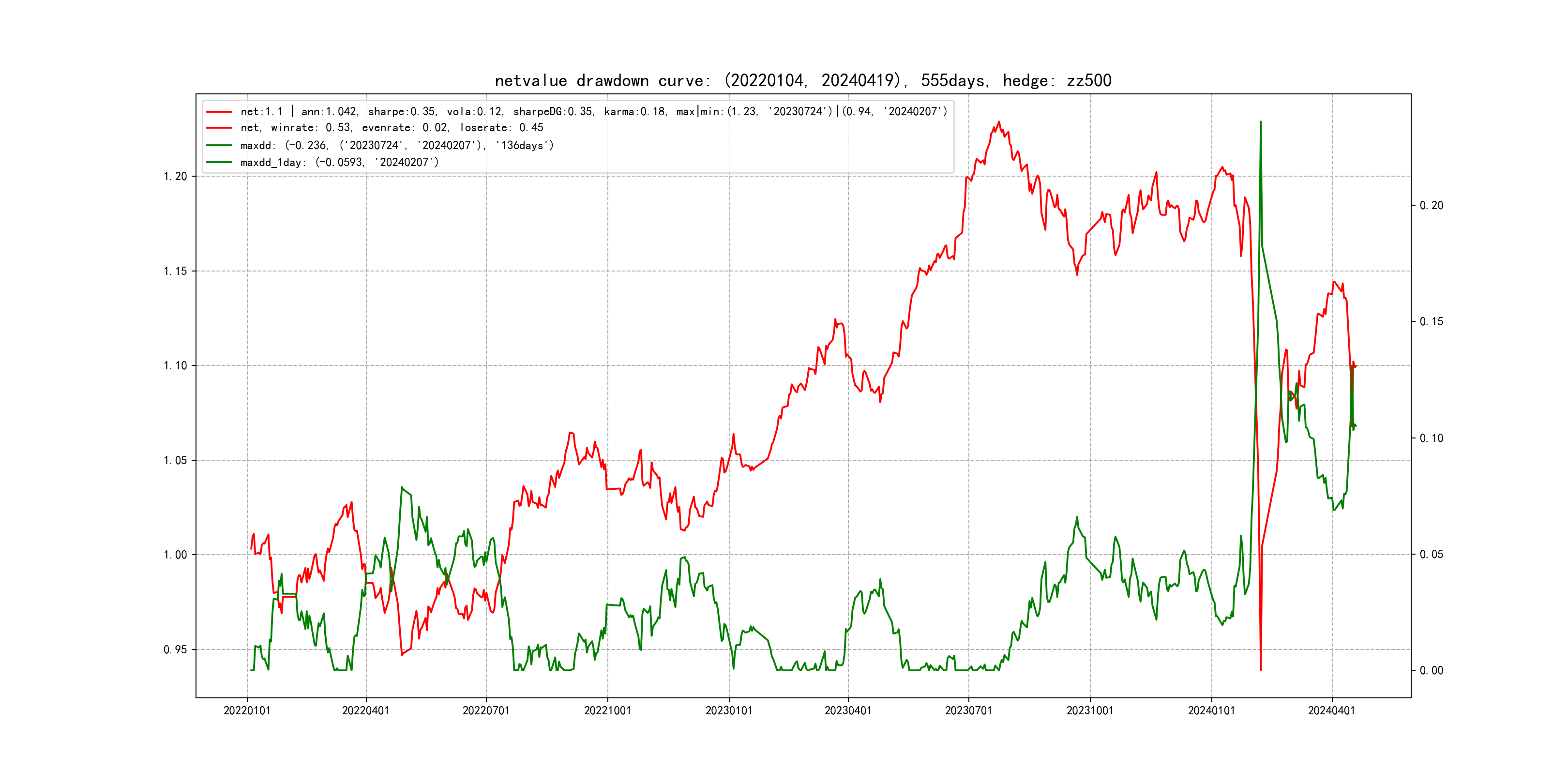Screen dimensions: 1568x784
Task: Click the 0.00 right y-axis tick label
Action: 1431,671
